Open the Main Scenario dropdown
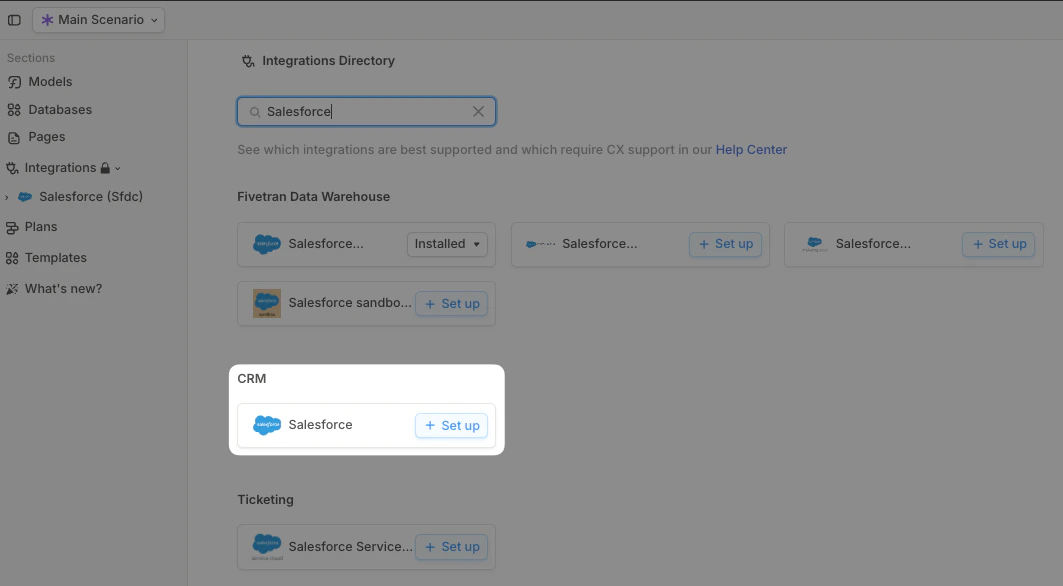 click(98, 19)
